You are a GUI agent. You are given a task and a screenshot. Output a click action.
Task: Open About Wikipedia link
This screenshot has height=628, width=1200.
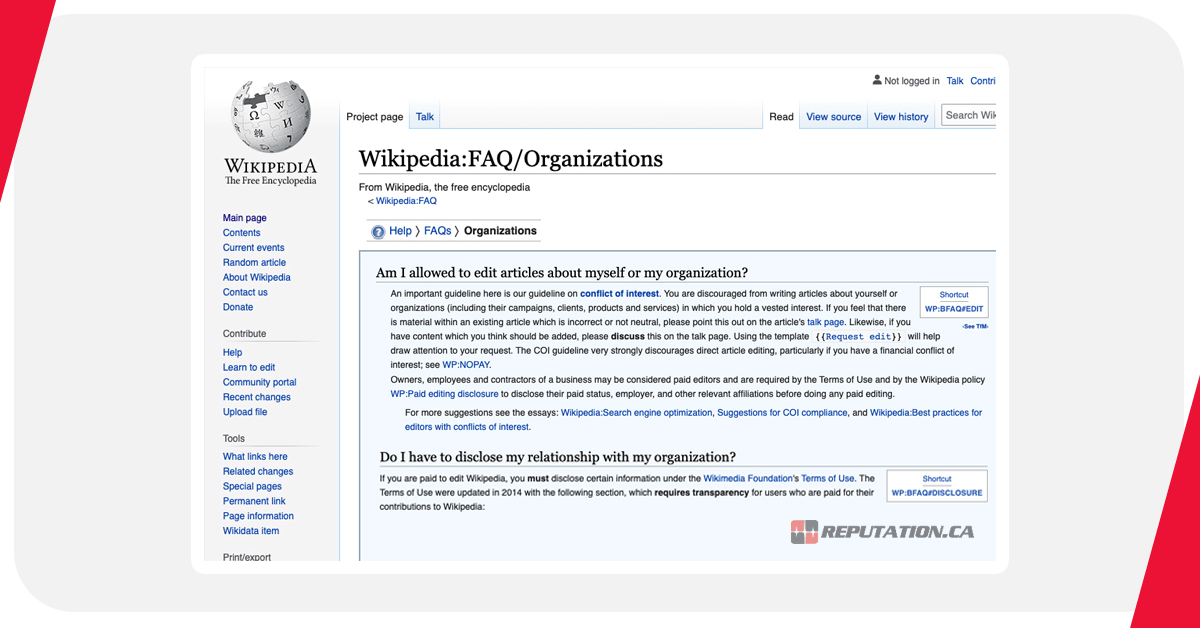point(257,278)
